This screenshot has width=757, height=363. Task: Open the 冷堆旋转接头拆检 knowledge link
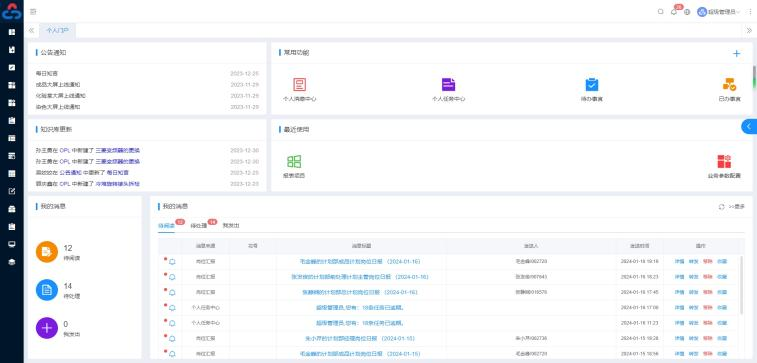117,184
